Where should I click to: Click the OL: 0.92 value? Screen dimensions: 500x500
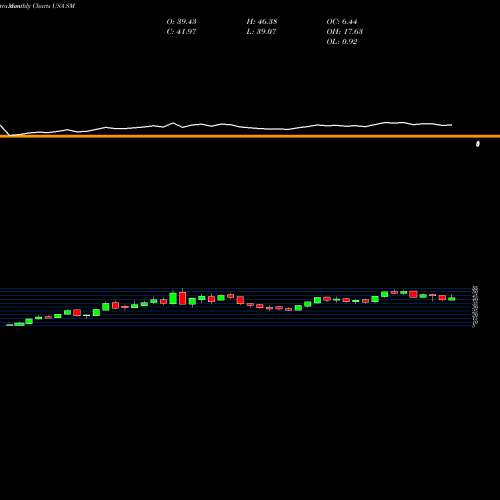pyautogui.click(x=342, y=42)
